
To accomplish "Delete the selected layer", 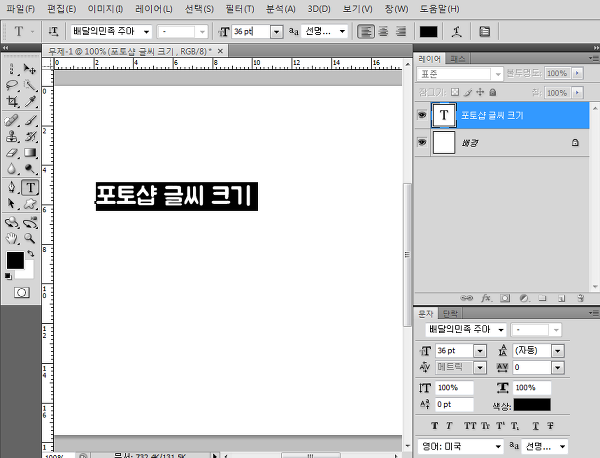I will (580, 298).
